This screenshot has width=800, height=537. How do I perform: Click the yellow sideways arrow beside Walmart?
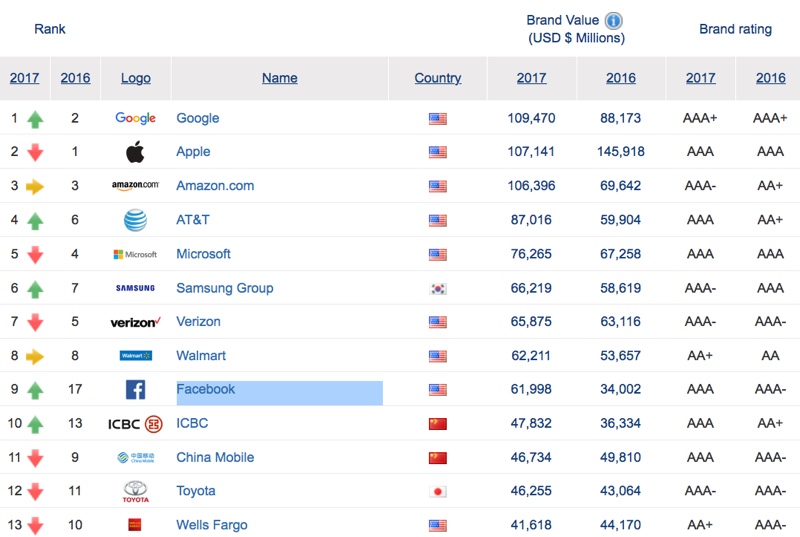35,356
